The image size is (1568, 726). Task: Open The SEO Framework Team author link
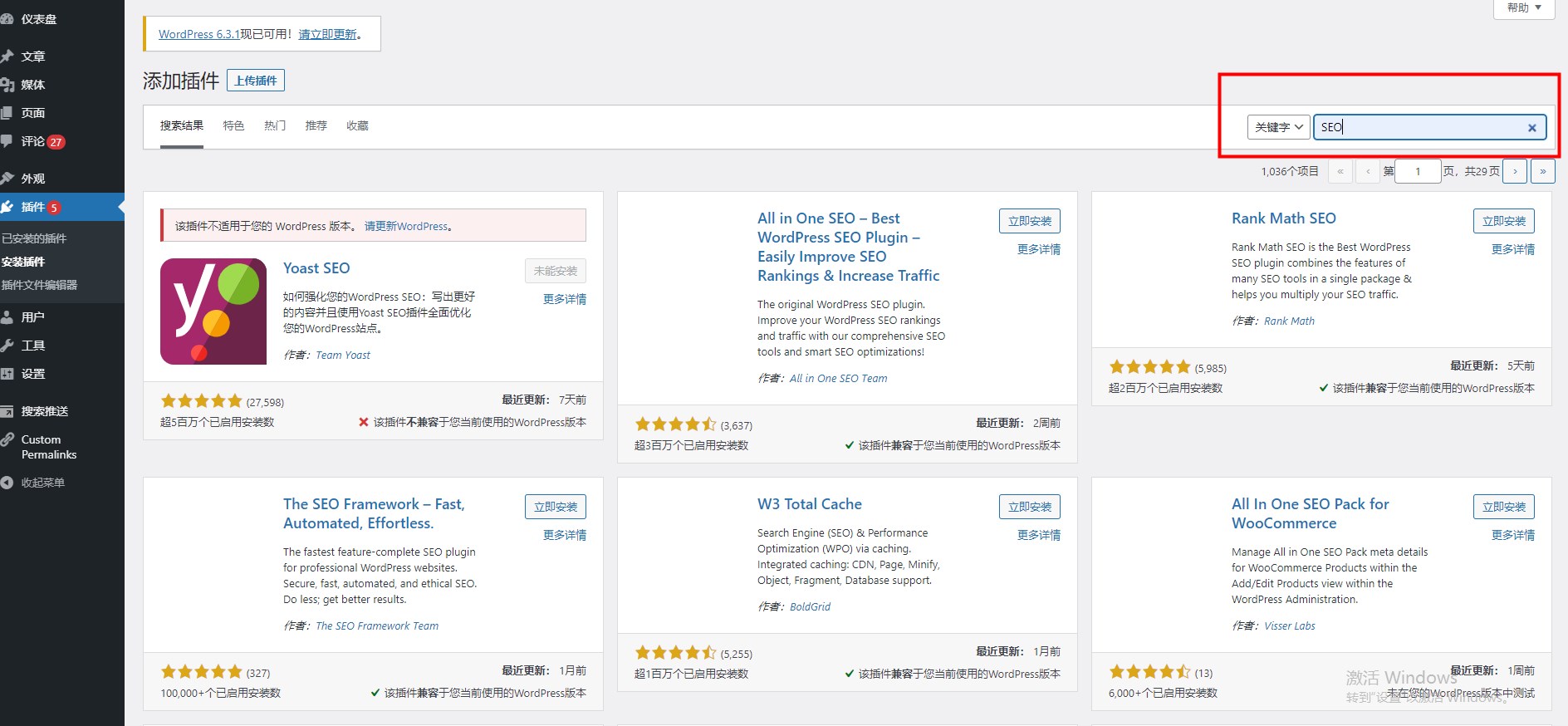[377, 625]
